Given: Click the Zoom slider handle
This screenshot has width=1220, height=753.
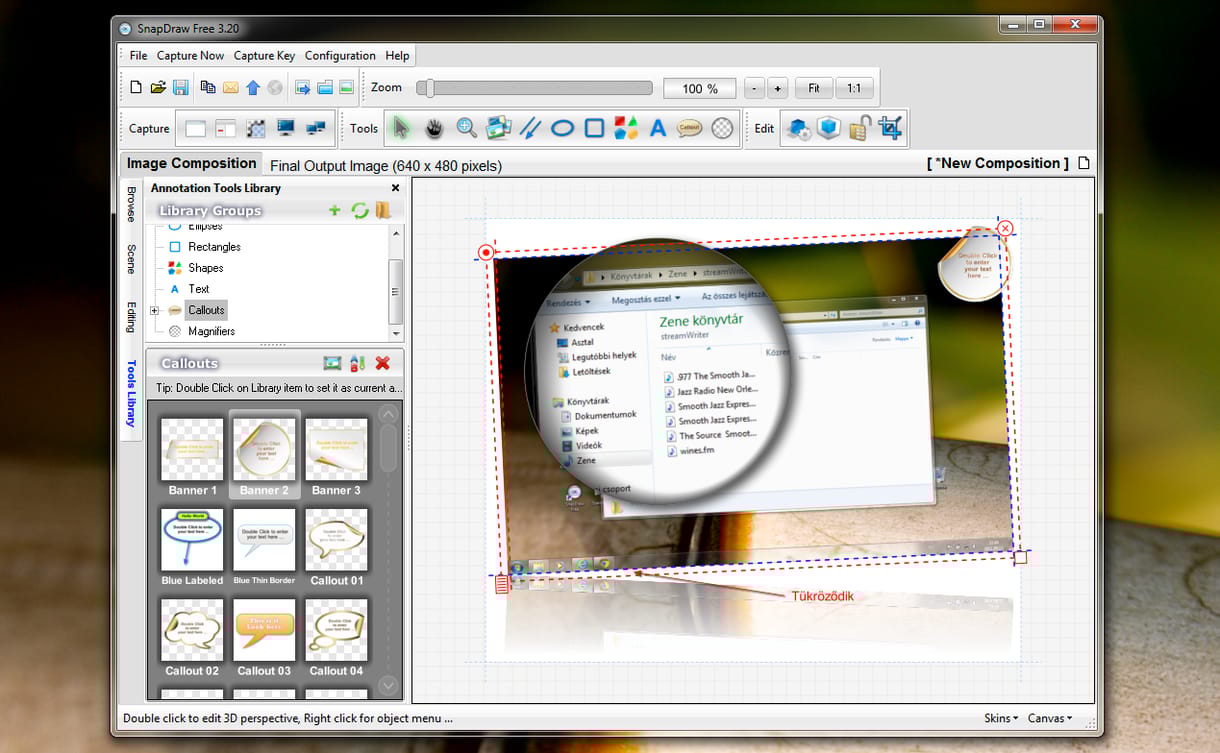Looking at the screenshot, I should click(x=429, y=88).
